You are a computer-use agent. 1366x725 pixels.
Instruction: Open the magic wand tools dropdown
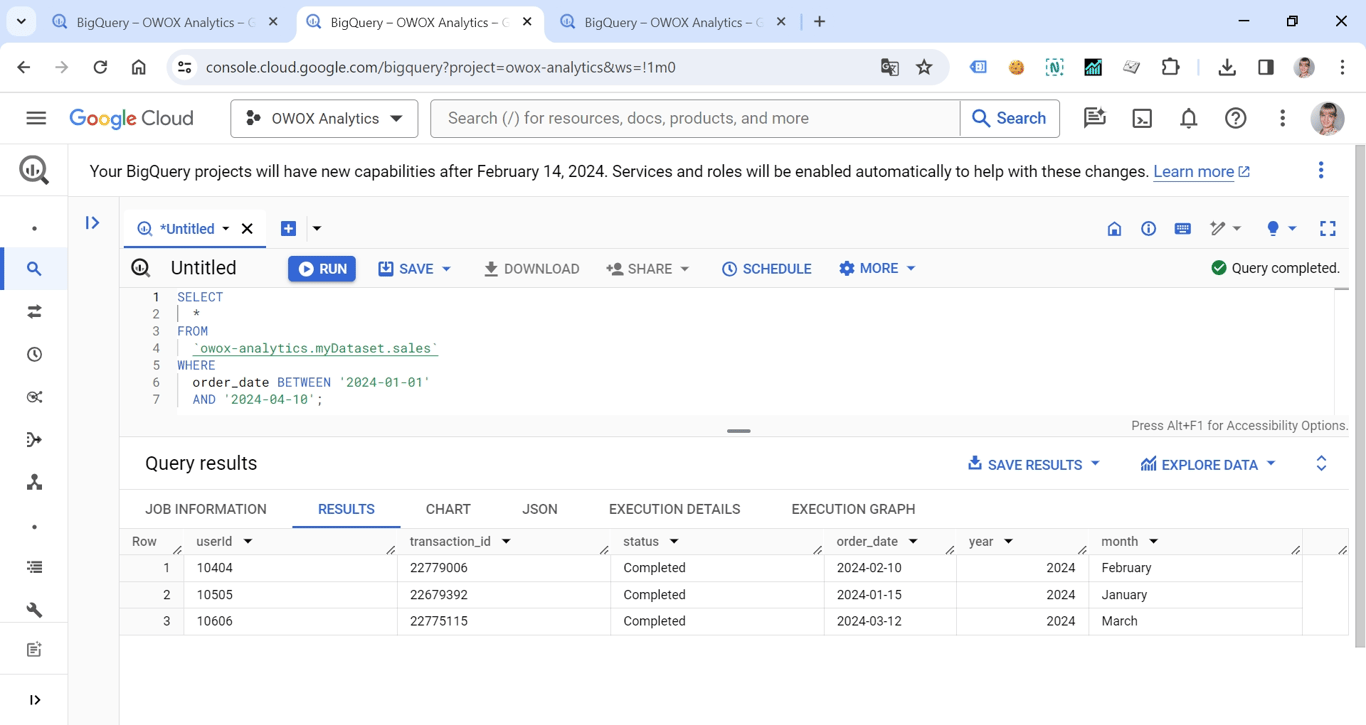(1225, 229)
